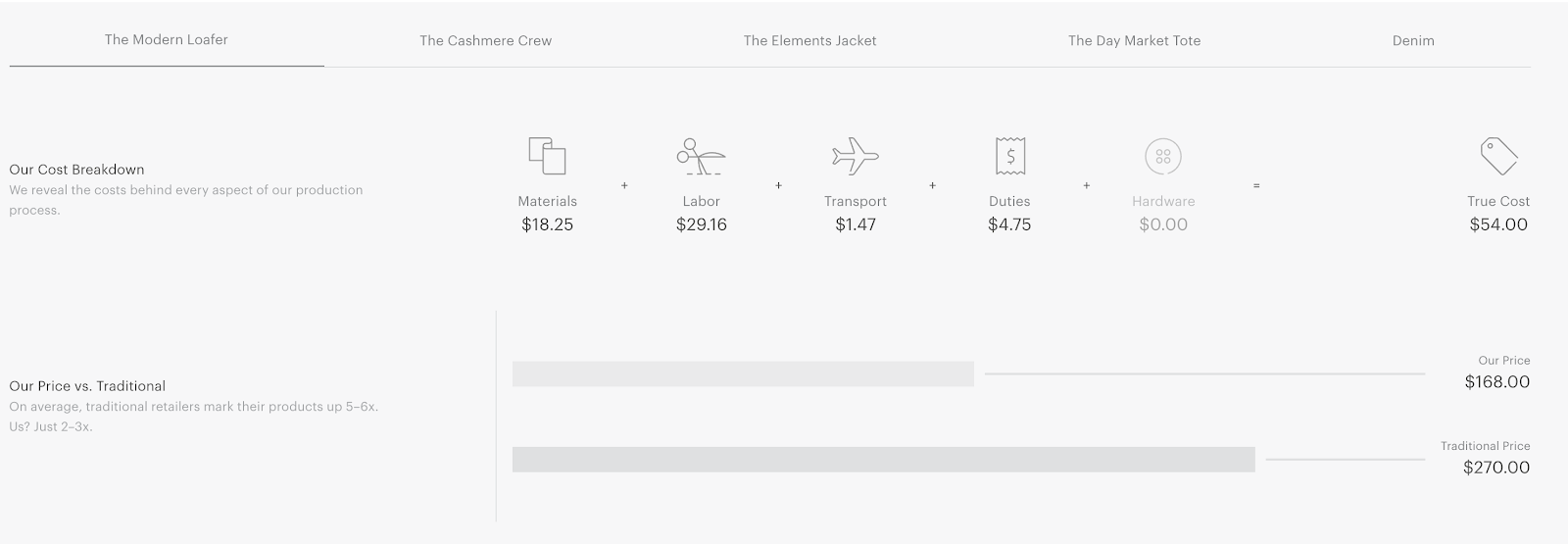1568x544 pixels.
Task: Click the Our Price comparison bar
Action: tap(743, 373)
